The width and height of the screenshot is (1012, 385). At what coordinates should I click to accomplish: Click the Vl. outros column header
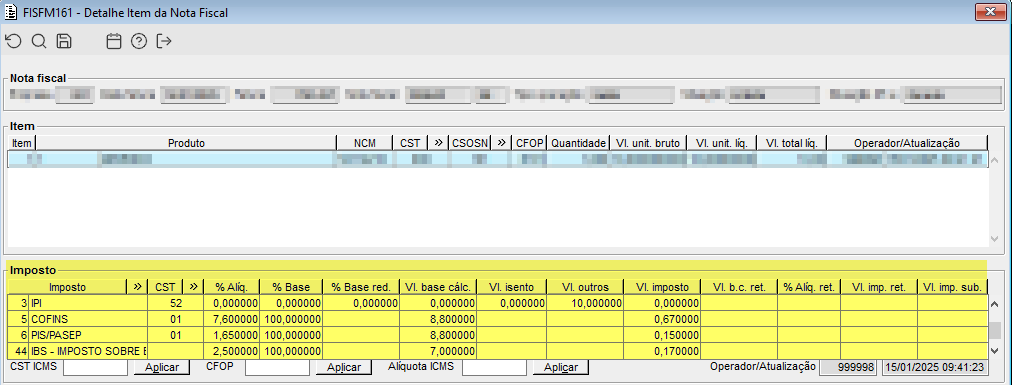tap(585, 287)
